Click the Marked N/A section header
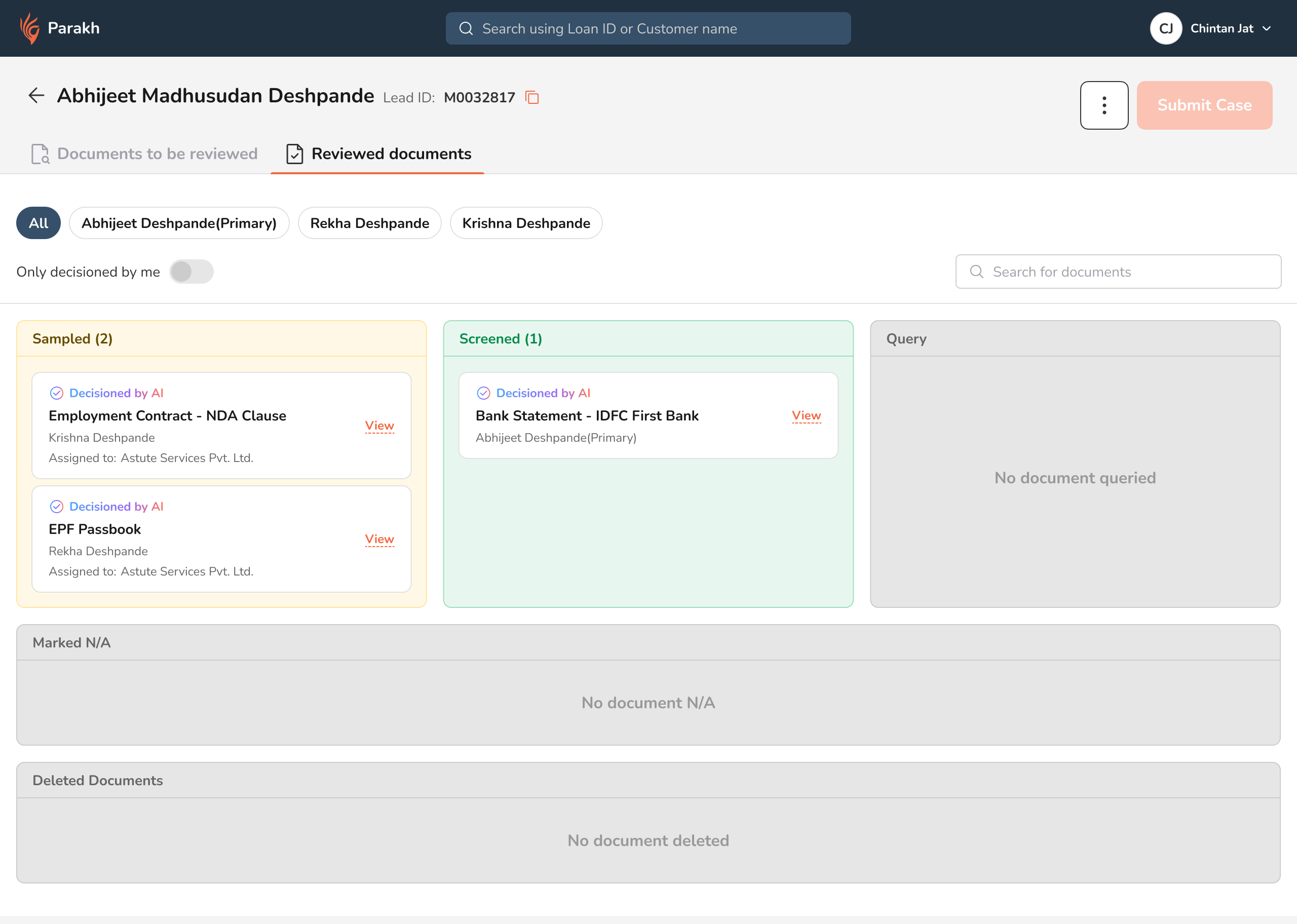1297x924 pixels. pos(648,642)
